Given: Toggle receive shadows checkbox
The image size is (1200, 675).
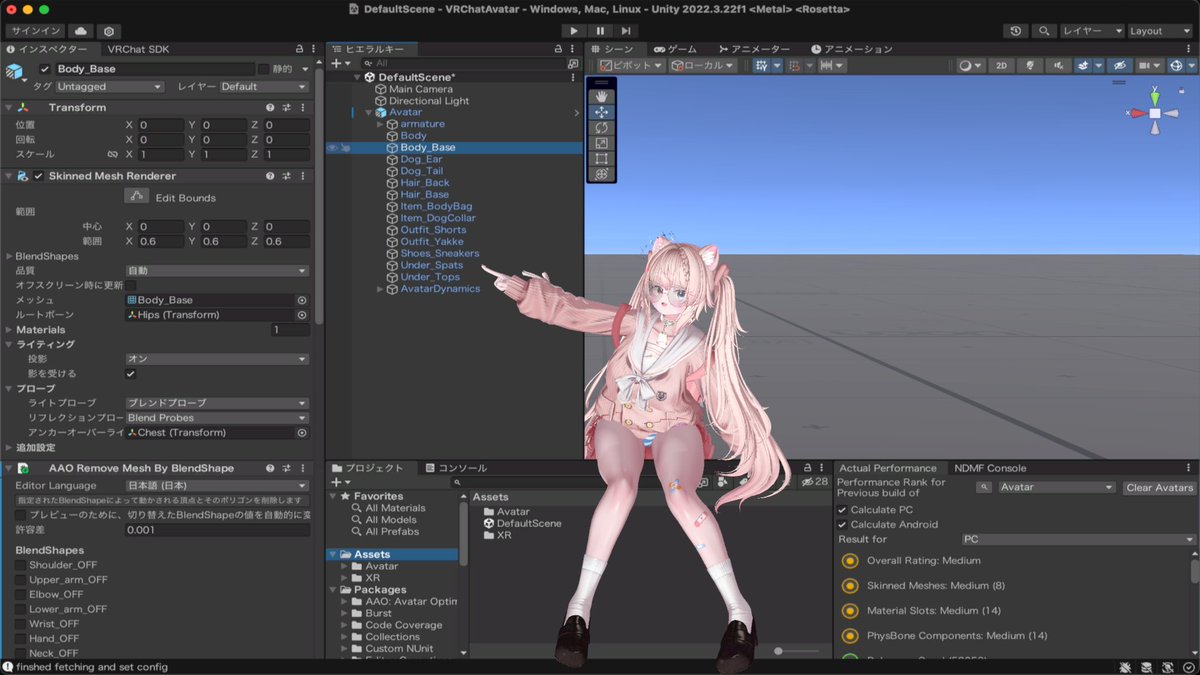Looking at the screenshot, I should [x=130, y=373].
